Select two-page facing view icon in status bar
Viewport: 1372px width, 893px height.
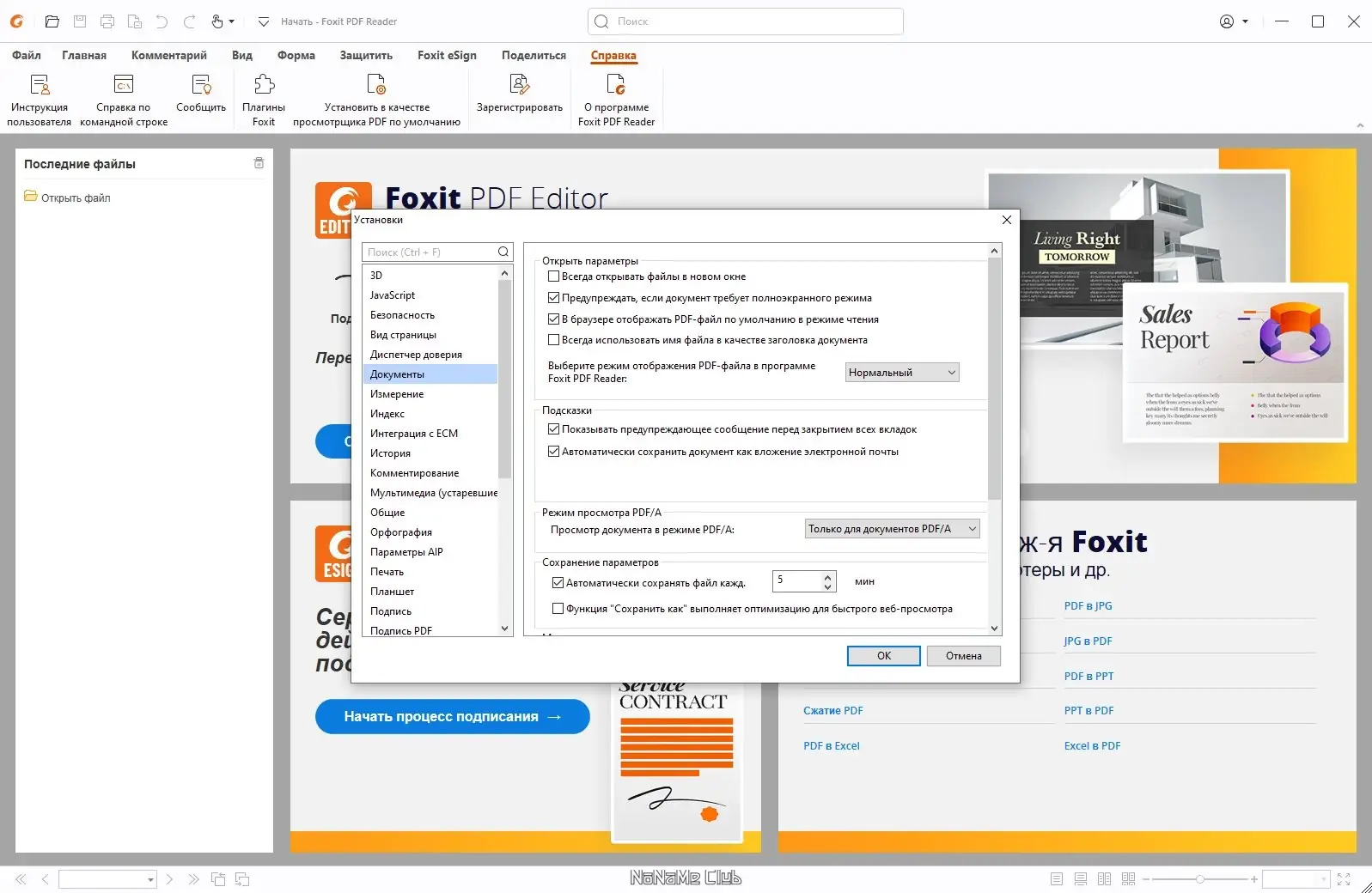(1105, 879)
